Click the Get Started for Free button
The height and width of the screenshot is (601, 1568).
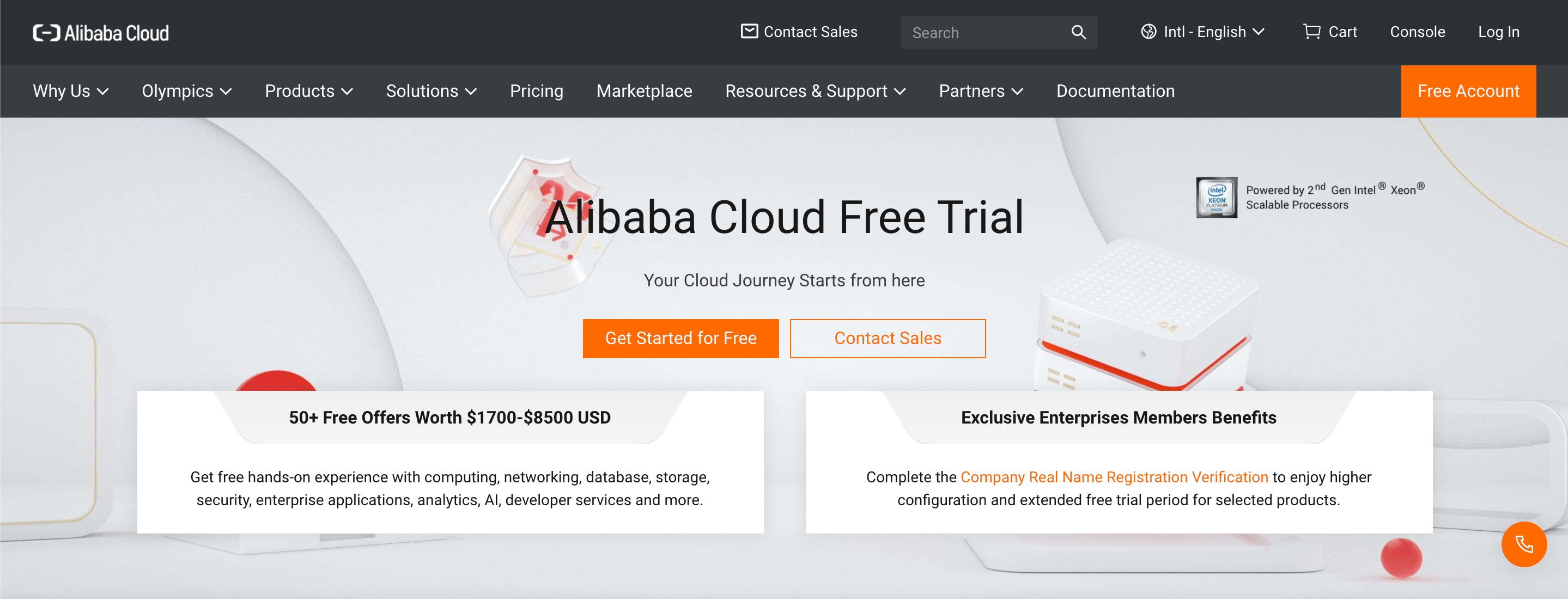[x=680, y=338]
